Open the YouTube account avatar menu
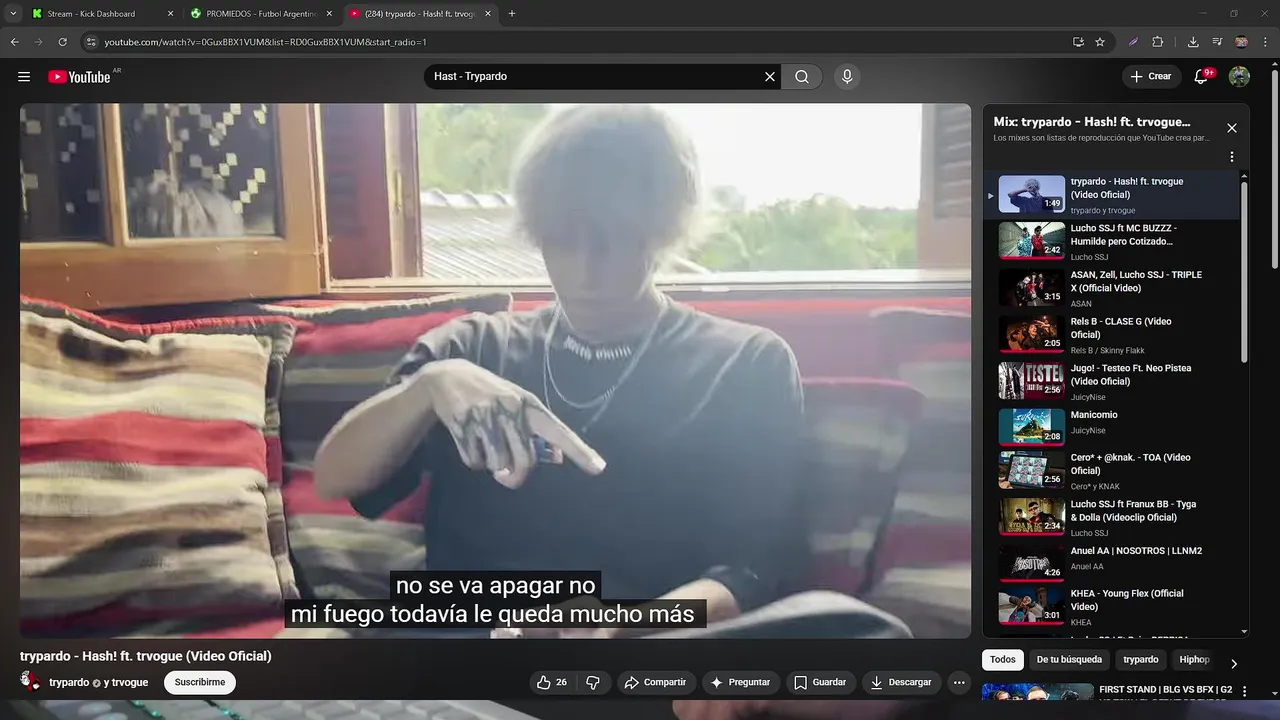This screenshot has width=1280, height=720. (x=1239, y=77)
